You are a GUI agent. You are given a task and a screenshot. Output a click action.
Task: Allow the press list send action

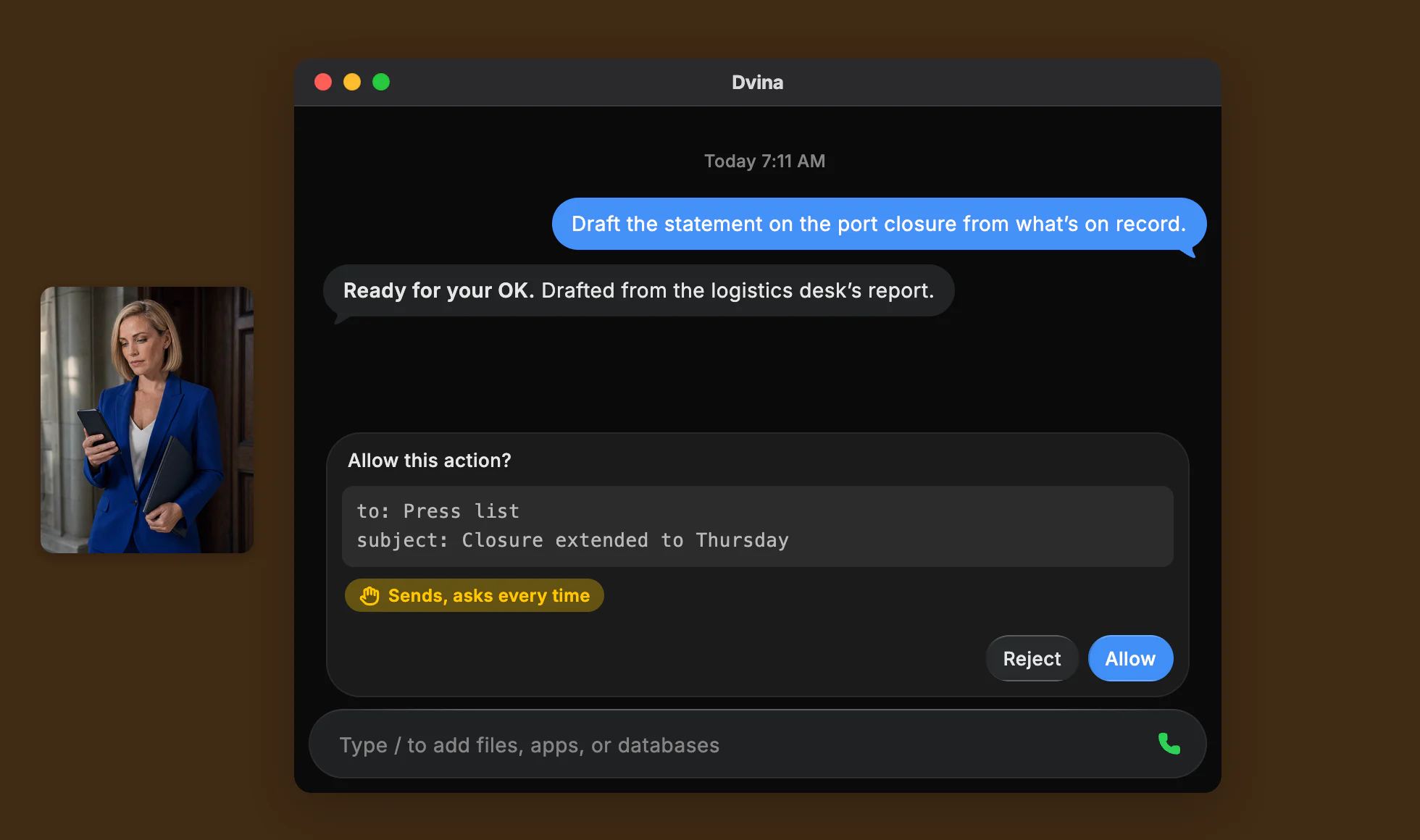(x=1130, y=658)
